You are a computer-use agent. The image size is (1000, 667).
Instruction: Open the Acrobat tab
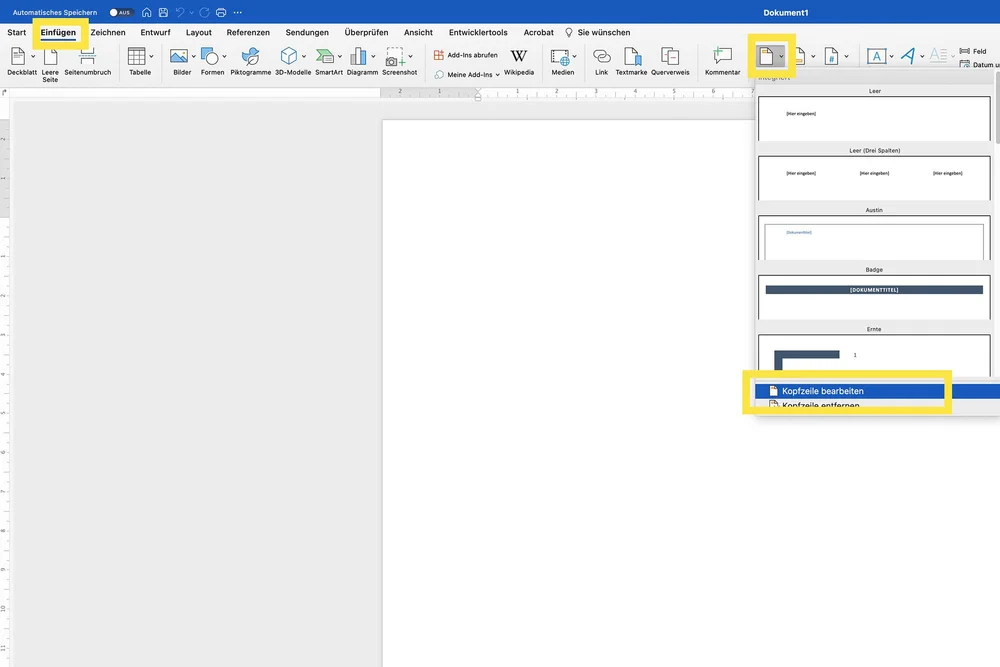(538, 33)
